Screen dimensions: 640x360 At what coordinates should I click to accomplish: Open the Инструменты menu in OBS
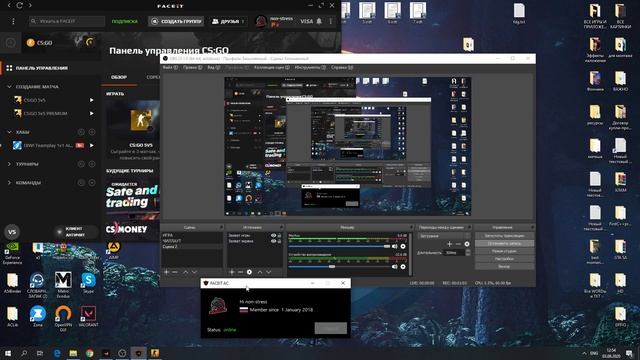310,67
